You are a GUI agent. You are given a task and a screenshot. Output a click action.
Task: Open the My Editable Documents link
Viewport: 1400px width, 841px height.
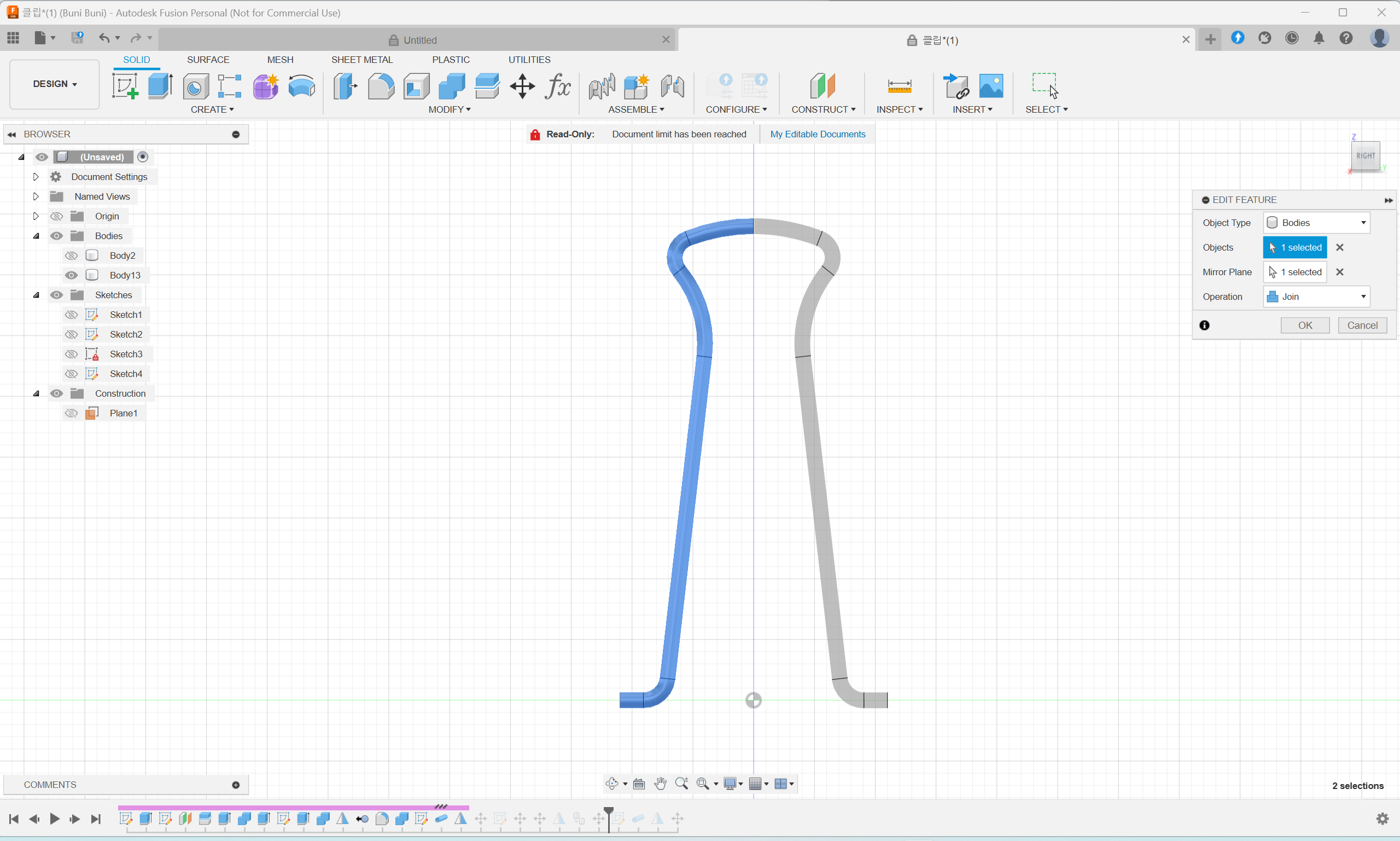(817, 134)
